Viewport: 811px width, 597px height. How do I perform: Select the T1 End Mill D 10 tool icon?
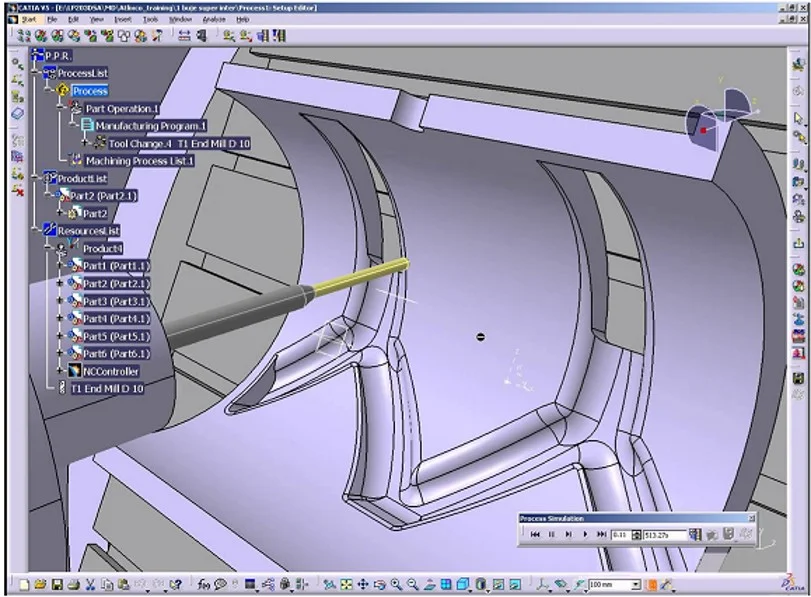(62, 388)
